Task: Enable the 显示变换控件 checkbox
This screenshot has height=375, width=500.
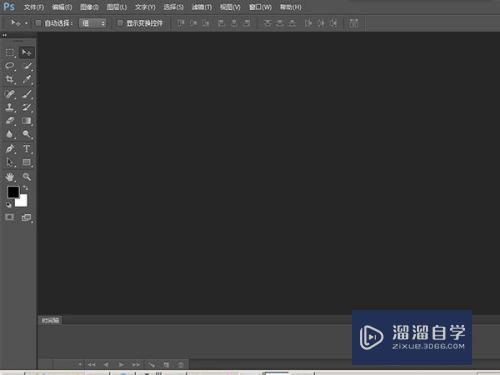Action: pyautogui.click(x=120, y=23)
